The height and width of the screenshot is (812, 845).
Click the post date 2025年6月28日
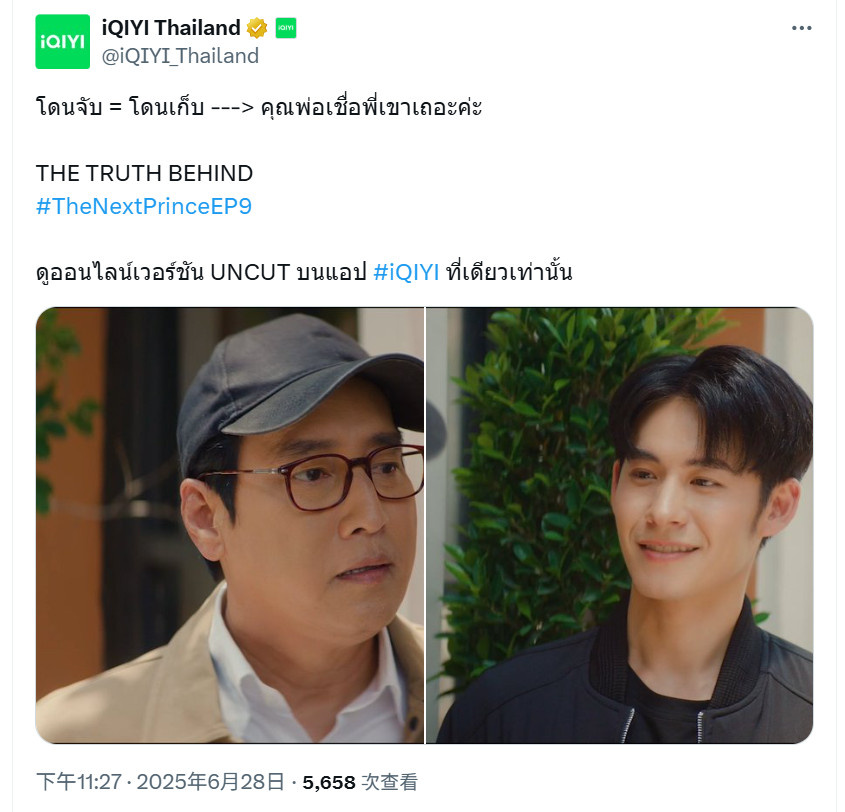click(x=210, y=782)
